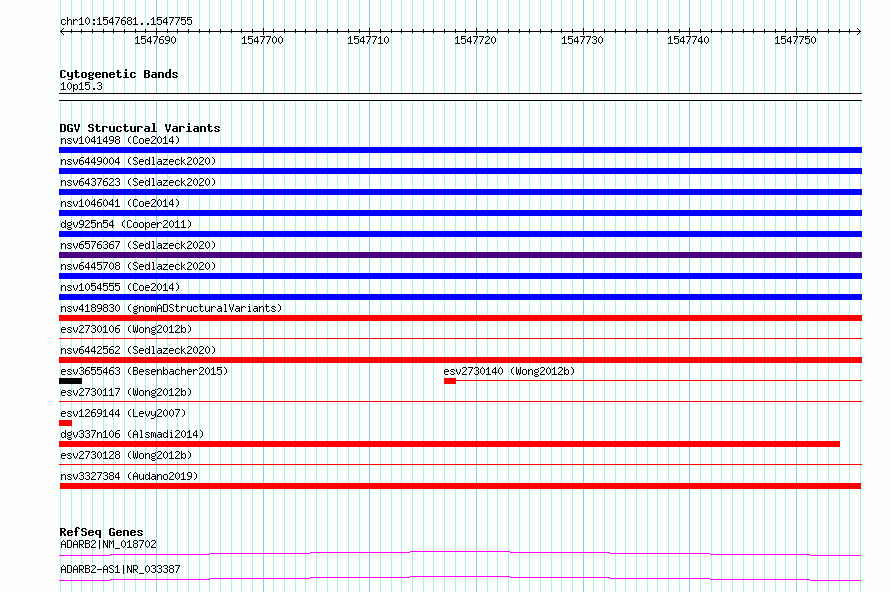The height and width of the screenshot is (592, 890).
Task: Click the nsv3327384 (Audano2019) label
Action: coord(129,476)
